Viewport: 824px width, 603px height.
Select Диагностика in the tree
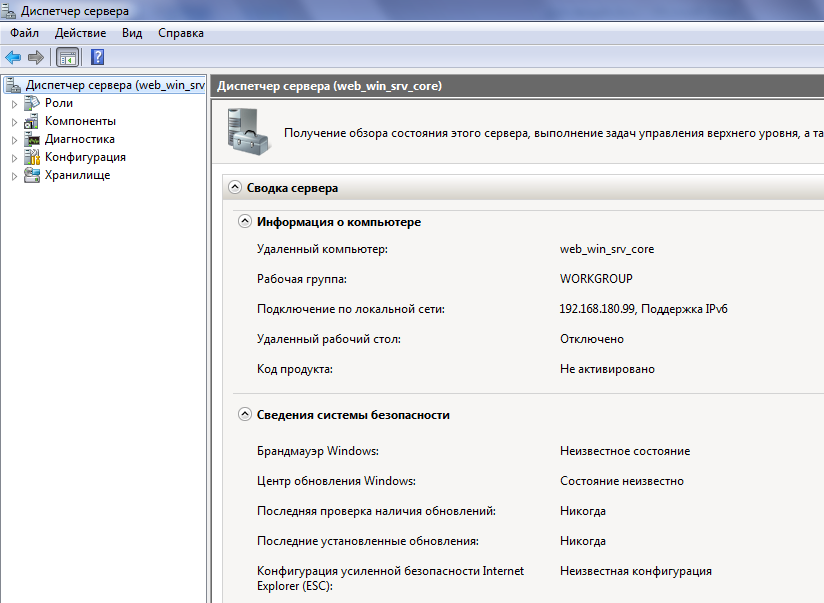point(80,139)
